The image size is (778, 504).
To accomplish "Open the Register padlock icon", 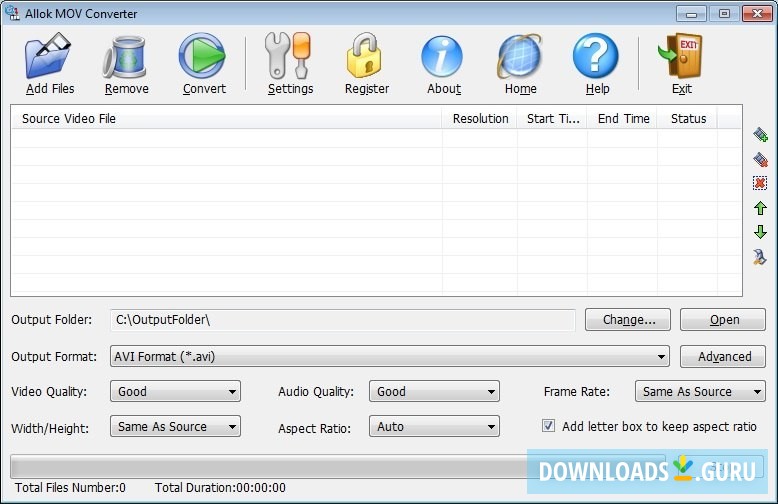I will click(x=365, y=56).
